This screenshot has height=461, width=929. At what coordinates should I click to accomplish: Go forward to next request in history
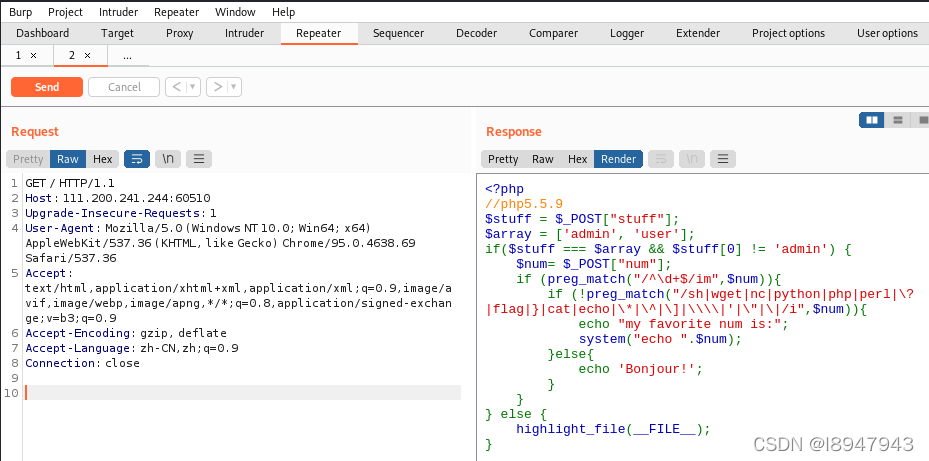pyautogui.click(x=217, y=87)
